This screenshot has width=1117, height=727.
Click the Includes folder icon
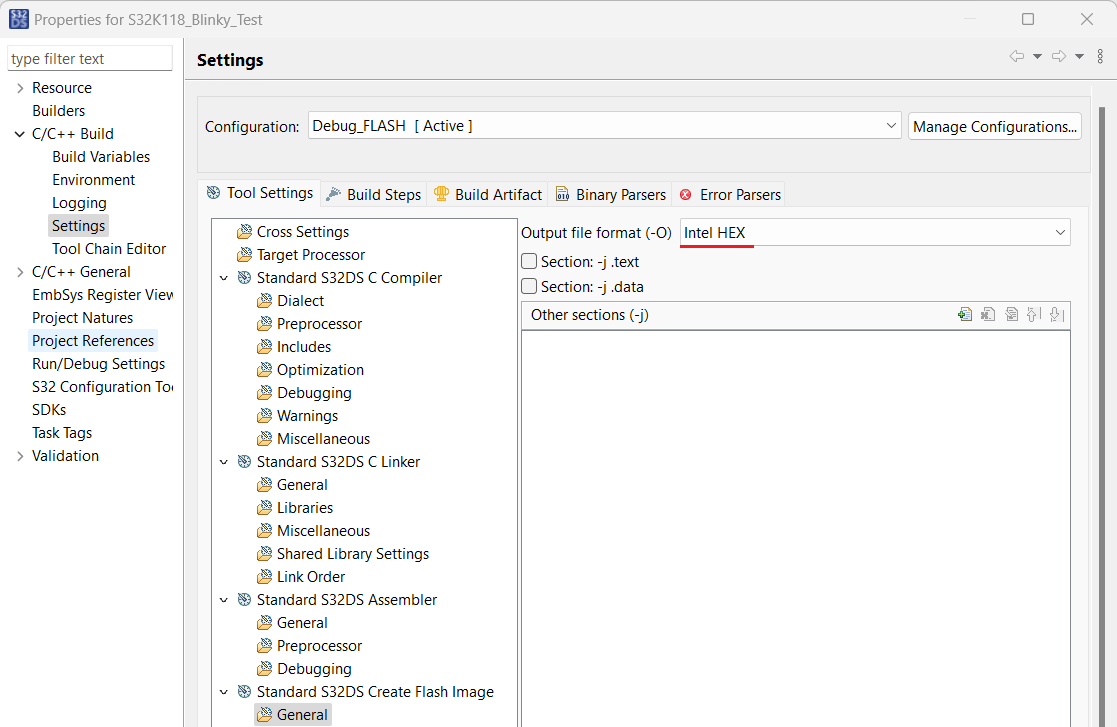(x=264, y=347)
